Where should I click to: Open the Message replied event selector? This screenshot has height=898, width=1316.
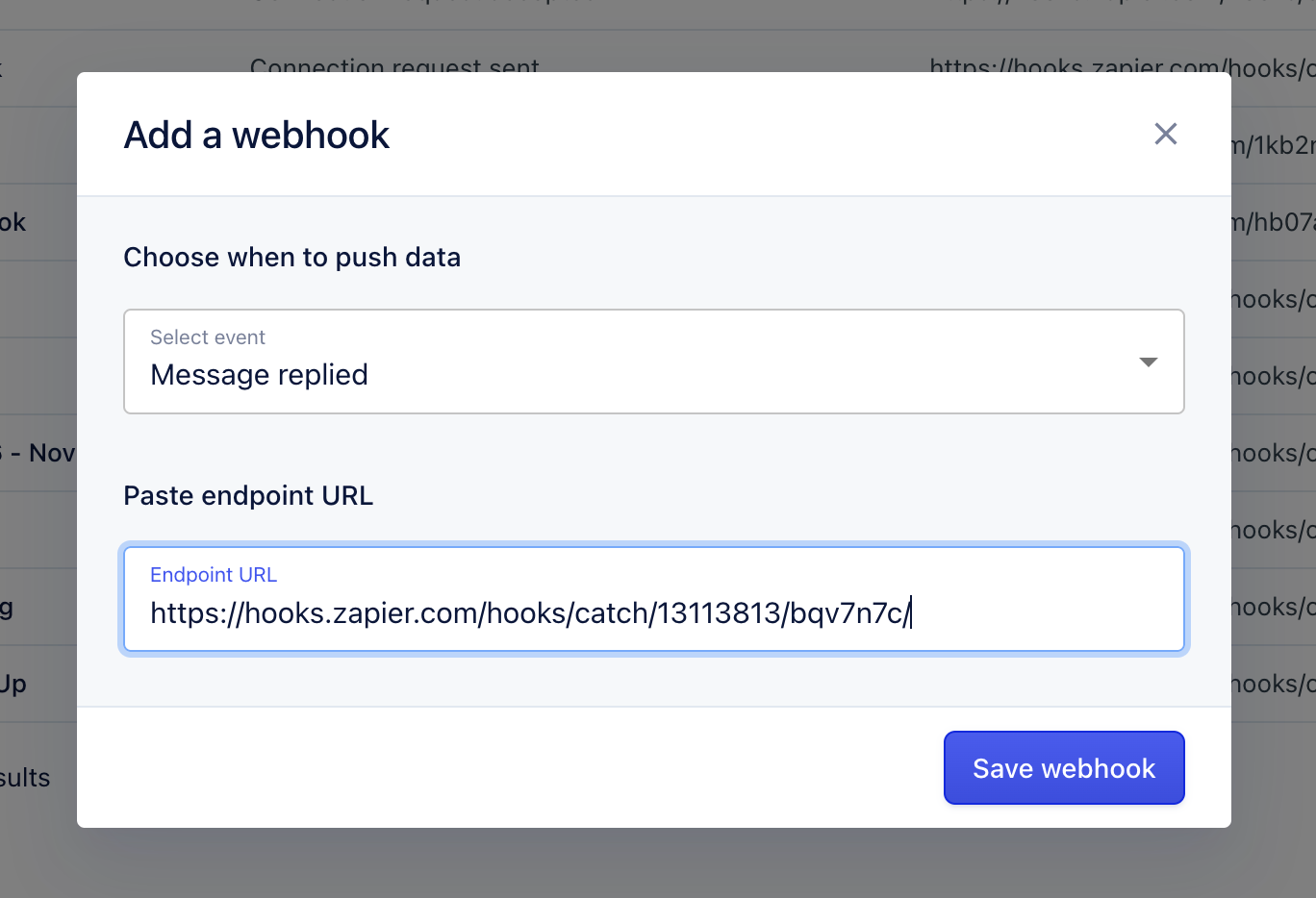pos(654,362)
